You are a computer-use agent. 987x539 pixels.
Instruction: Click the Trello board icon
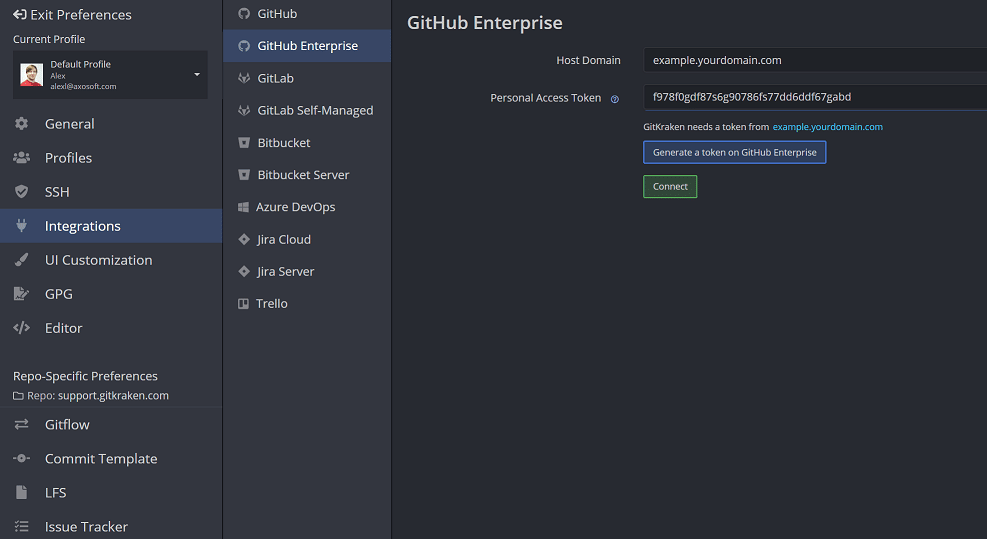click(x=244, y=304)
